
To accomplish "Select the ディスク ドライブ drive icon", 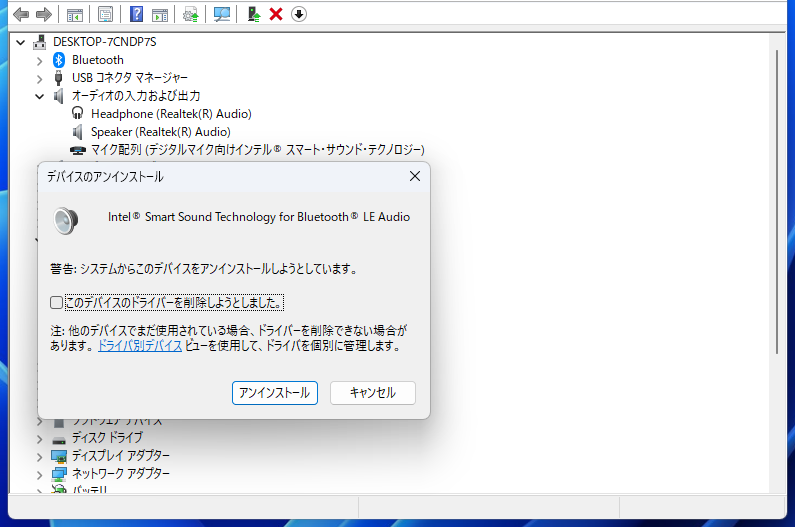I will click(x=59, y=439).
